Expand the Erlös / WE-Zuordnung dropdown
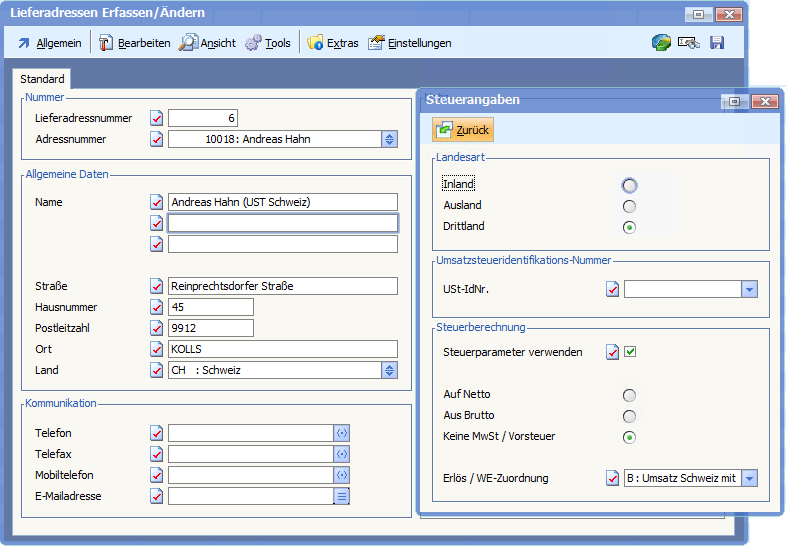The height and width of the screenshot is (546, 786). coord(749,479)
